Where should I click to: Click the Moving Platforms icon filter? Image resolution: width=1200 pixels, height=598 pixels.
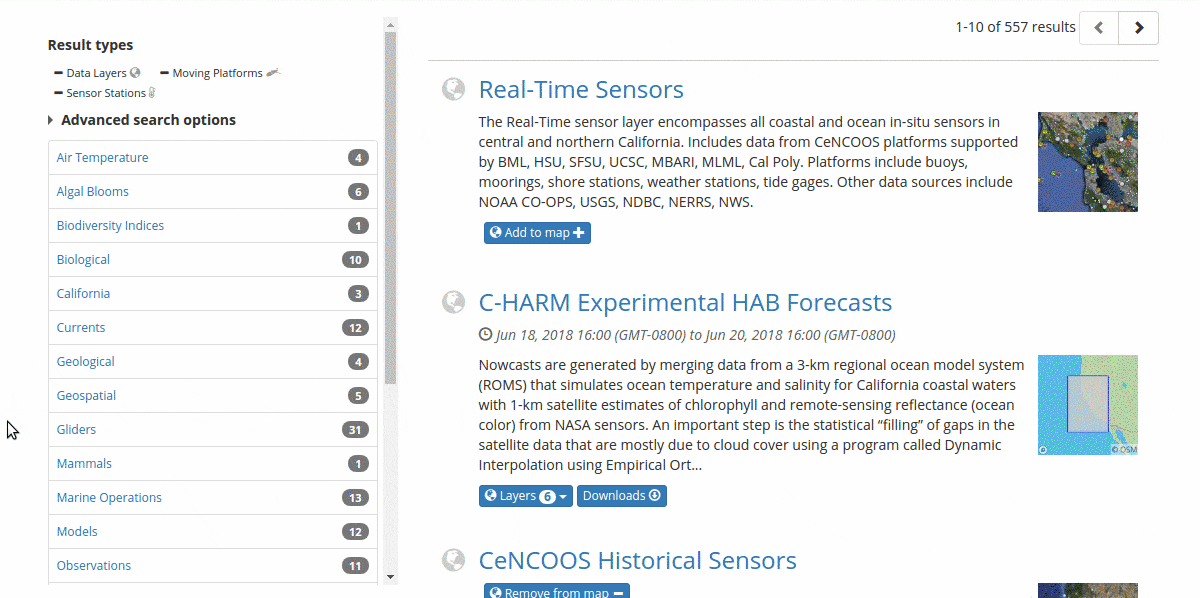pos(274,72)
